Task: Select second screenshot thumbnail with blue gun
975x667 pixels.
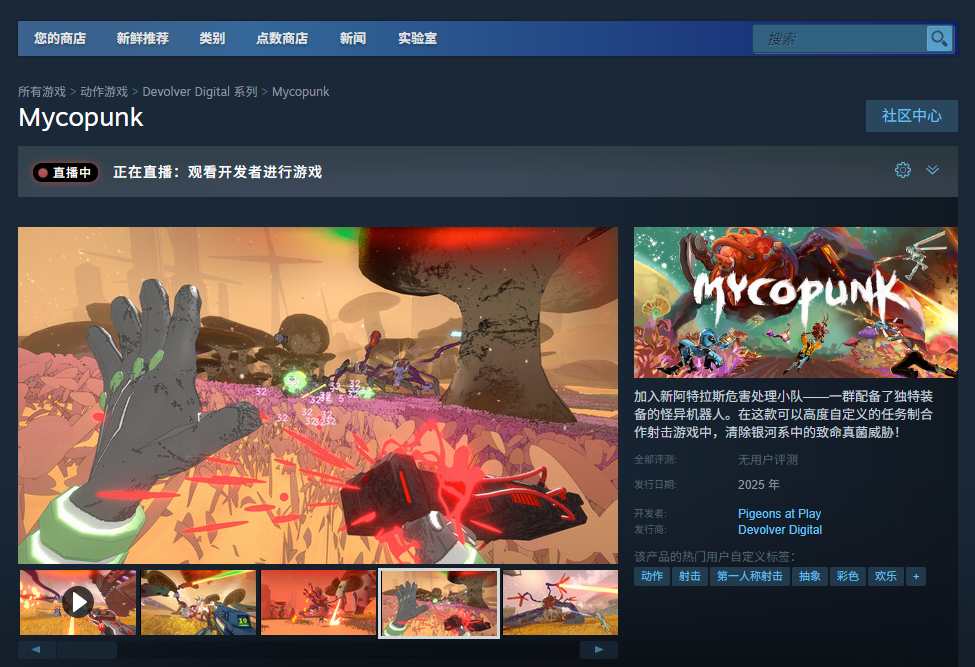Action: point(198,602)
